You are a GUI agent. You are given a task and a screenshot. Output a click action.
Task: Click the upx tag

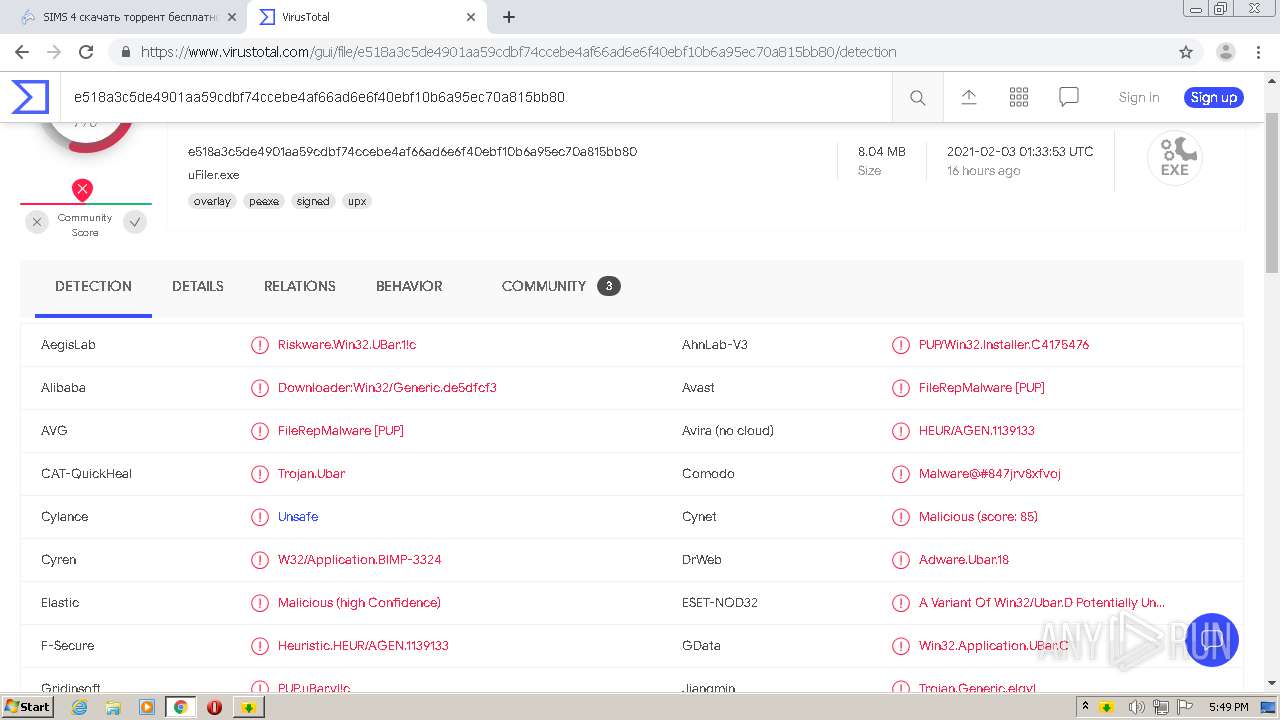(x=357, y=201)
